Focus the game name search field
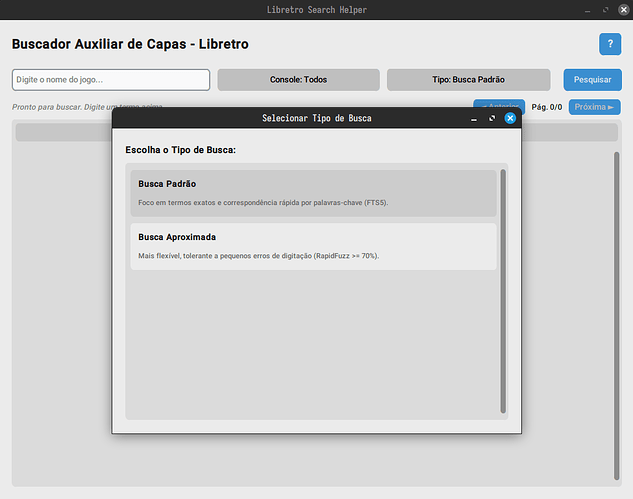 [111, 80]
